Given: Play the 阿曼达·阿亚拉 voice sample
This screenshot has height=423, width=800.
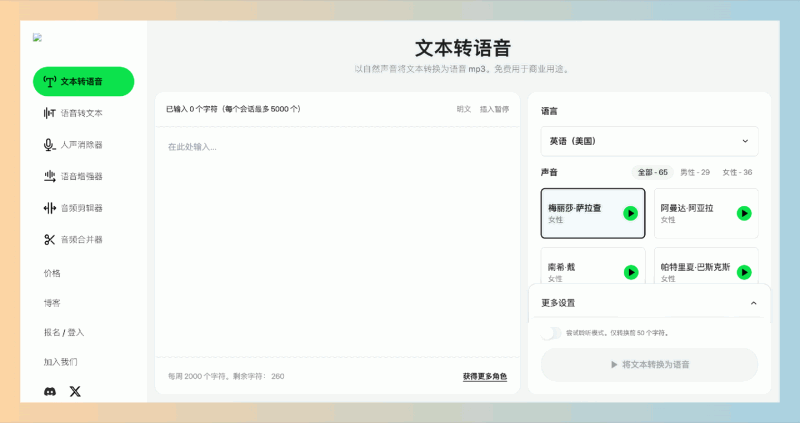Looking at the screenshot, I should [744, 213].
